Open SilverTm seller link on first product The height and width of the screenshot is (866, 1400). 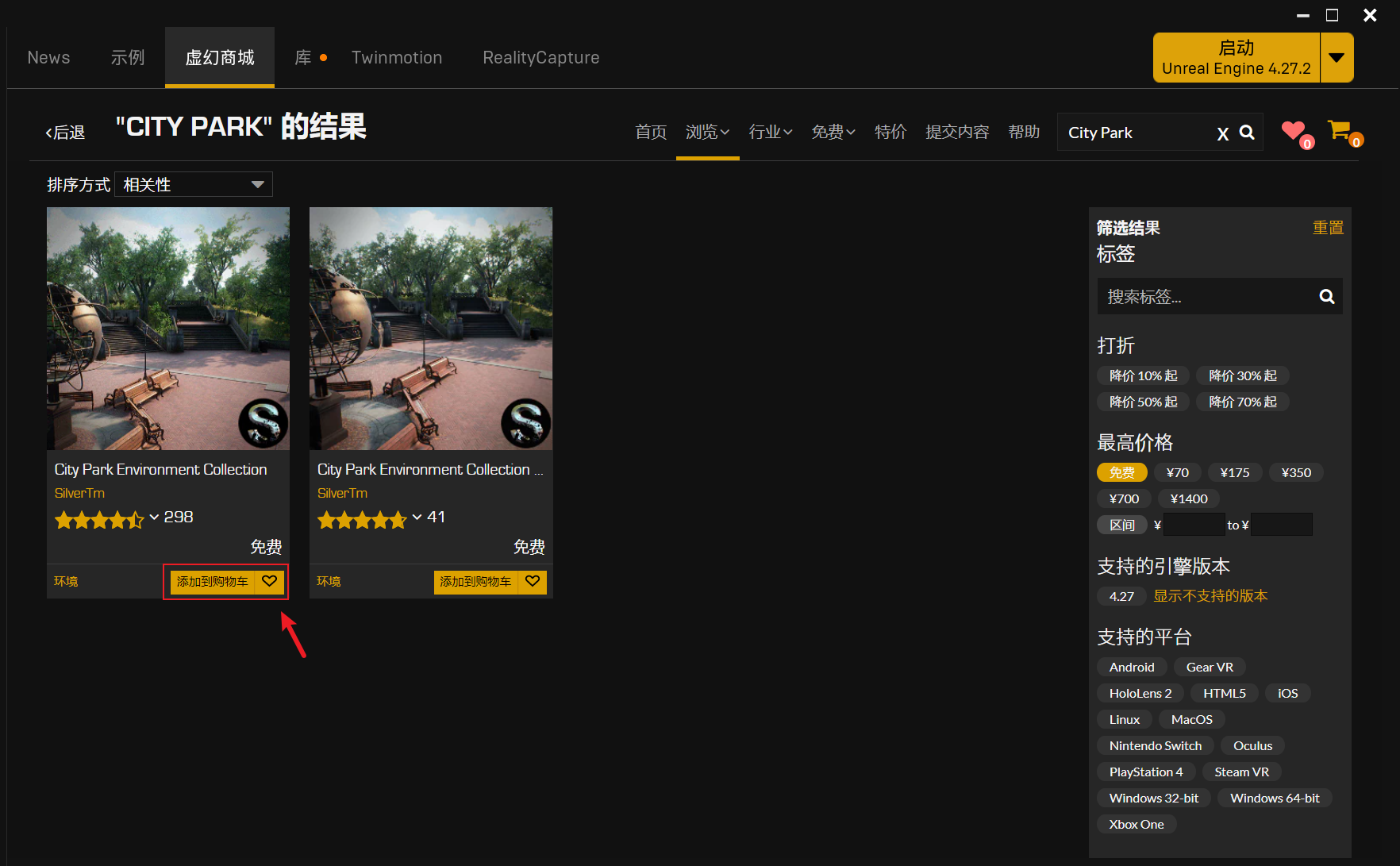(79, 493)
